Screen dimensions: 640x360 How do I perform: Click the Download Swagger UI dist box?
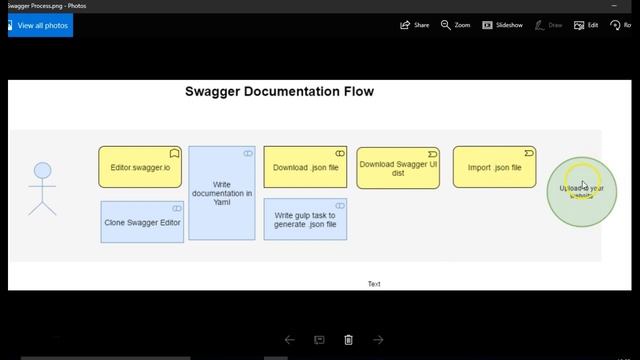click(x=398, y=168)
